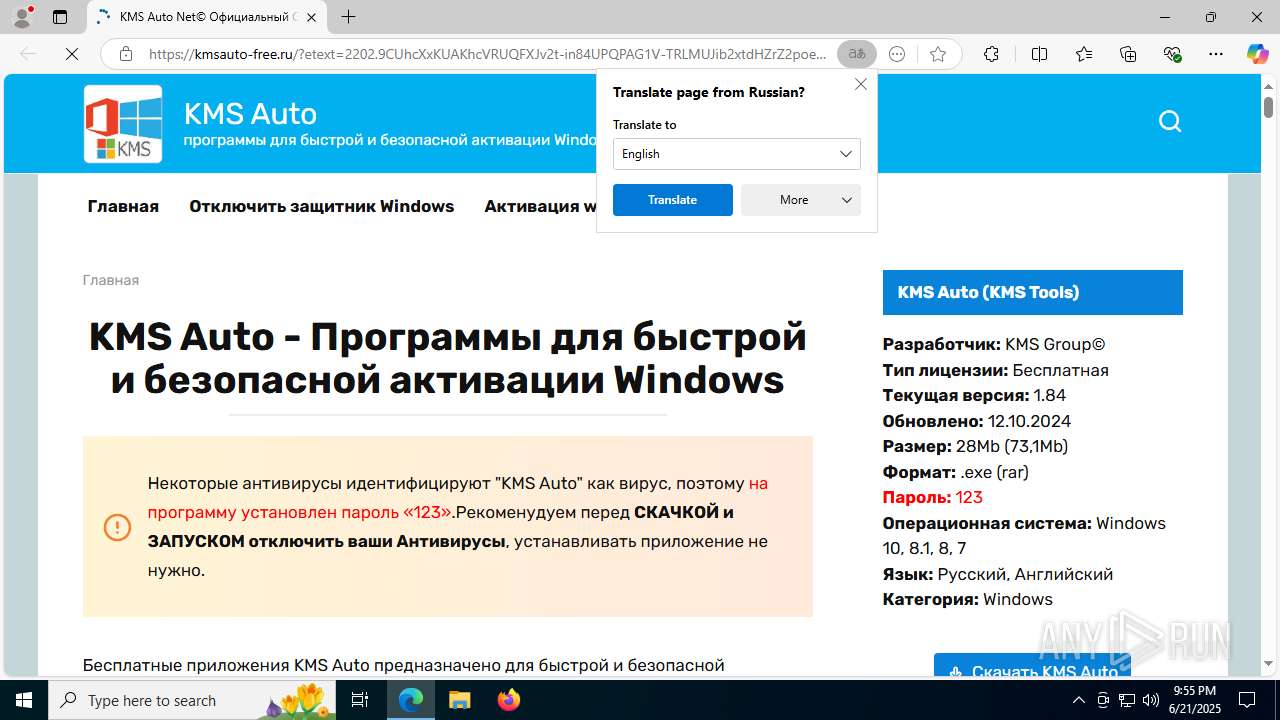Click the Главная breadcrumb link
Image resolution: width=1280 pixels, height=720 pixels.
point(110,280)
